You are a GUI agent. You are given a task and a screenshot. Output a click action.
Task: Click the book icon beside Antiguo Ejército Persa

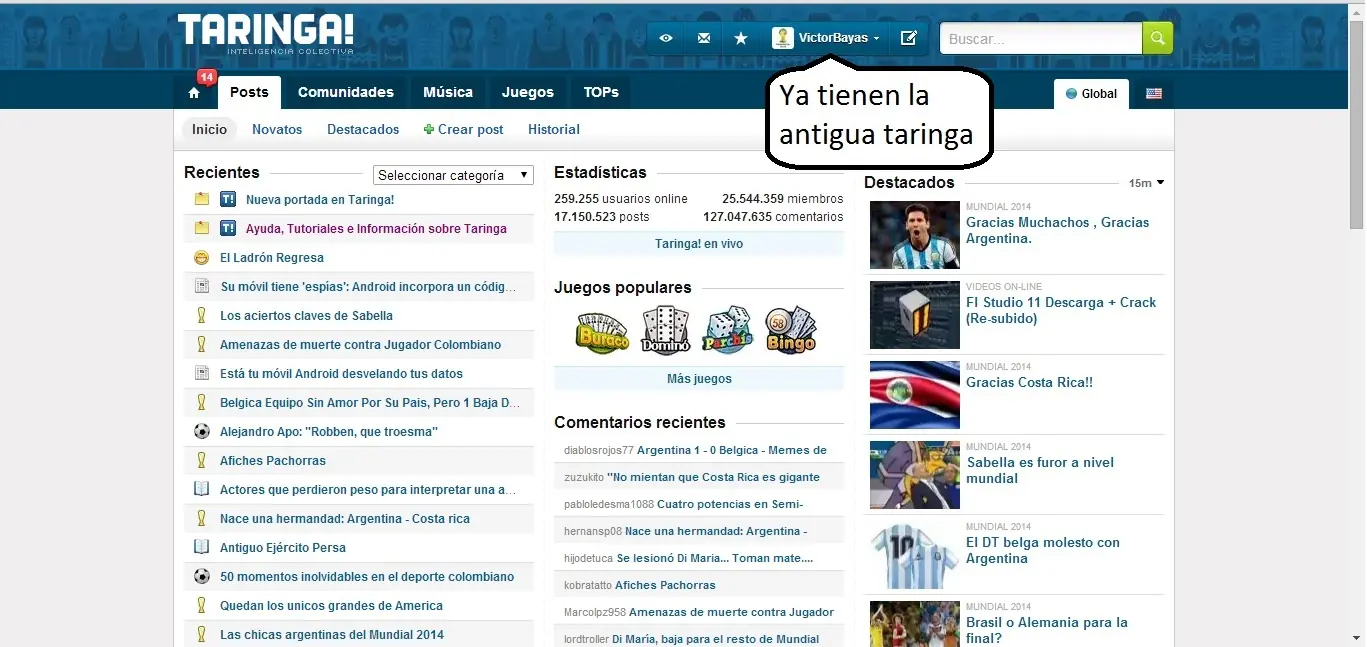pyautogui.click(x=201, y=547)
